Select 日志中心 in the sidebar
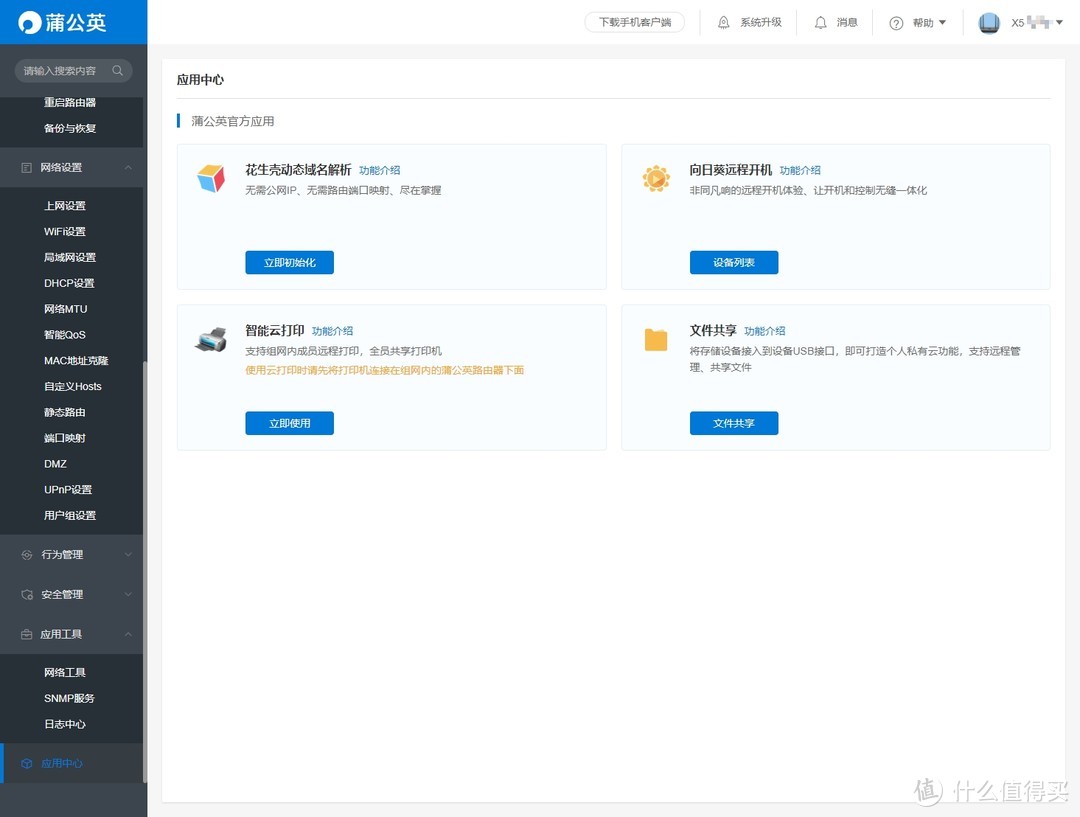The height and width of the screenshot is (817, 1080). point(66,724)
